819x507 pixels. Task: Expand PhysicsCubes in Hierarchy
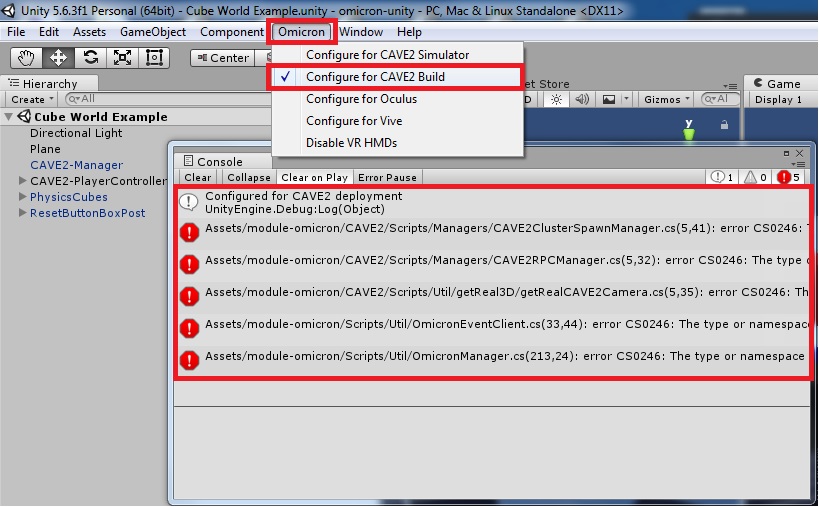pos(22,197)
